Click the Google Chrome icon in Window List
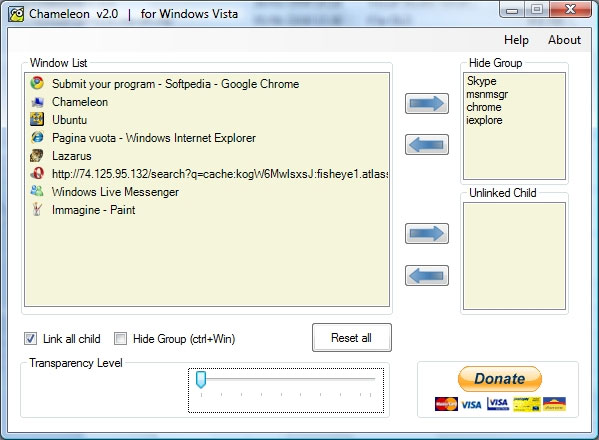Screen dimensions: 599x440 pos(37,83)
